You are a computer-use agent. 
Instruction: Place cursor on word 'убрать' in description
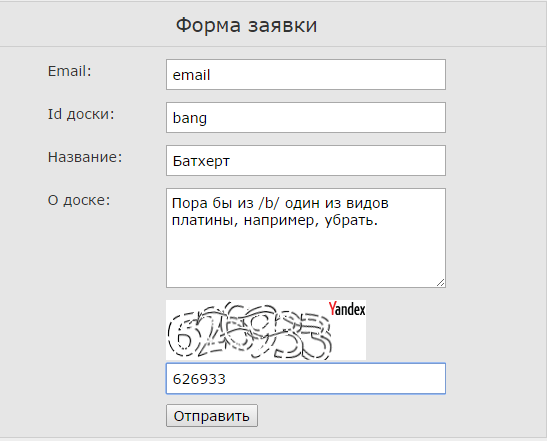click(349, 220)
